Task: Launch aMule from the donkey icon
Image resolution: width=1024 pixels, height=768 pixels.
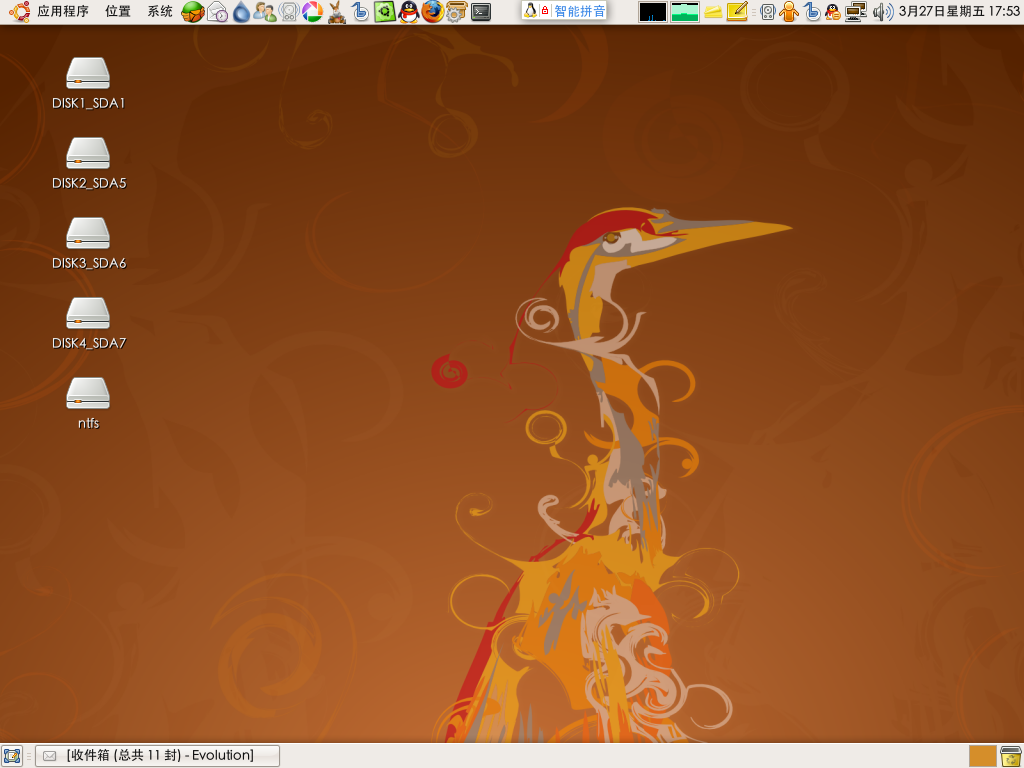Action: coord(336,12)
